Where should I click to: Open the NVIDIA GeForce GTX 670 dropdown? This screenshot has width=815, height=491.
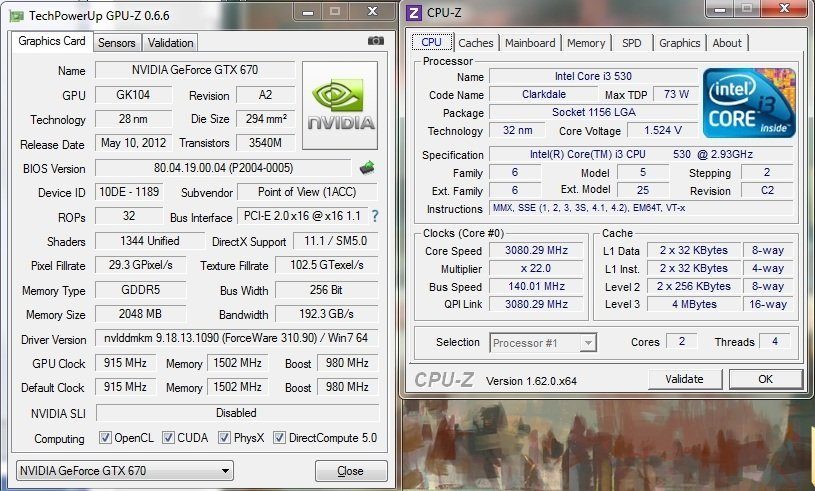[125, 471]
